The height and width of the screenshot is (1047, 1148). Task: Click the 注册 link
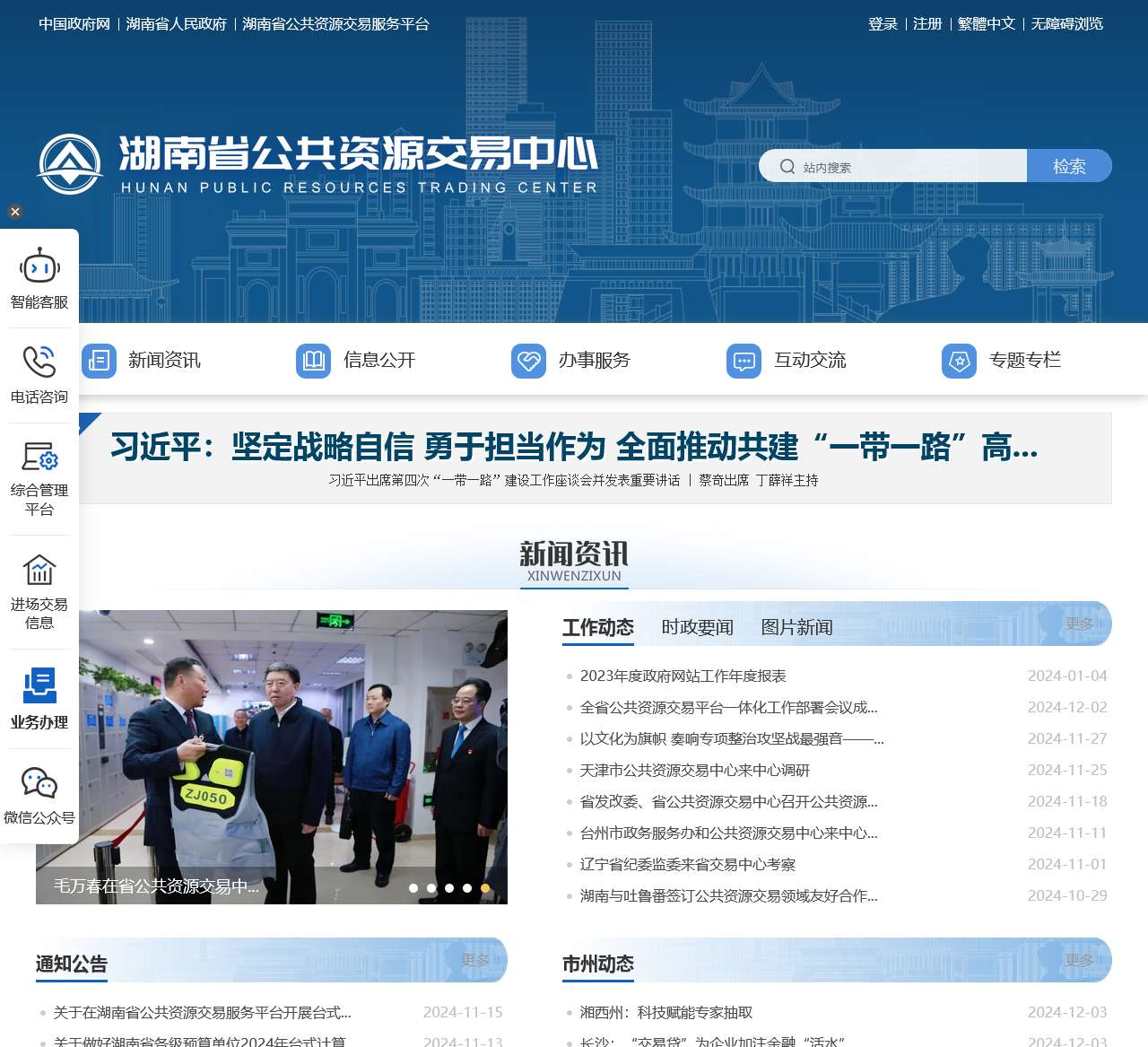pyautogui.click(x=927, y=24)
